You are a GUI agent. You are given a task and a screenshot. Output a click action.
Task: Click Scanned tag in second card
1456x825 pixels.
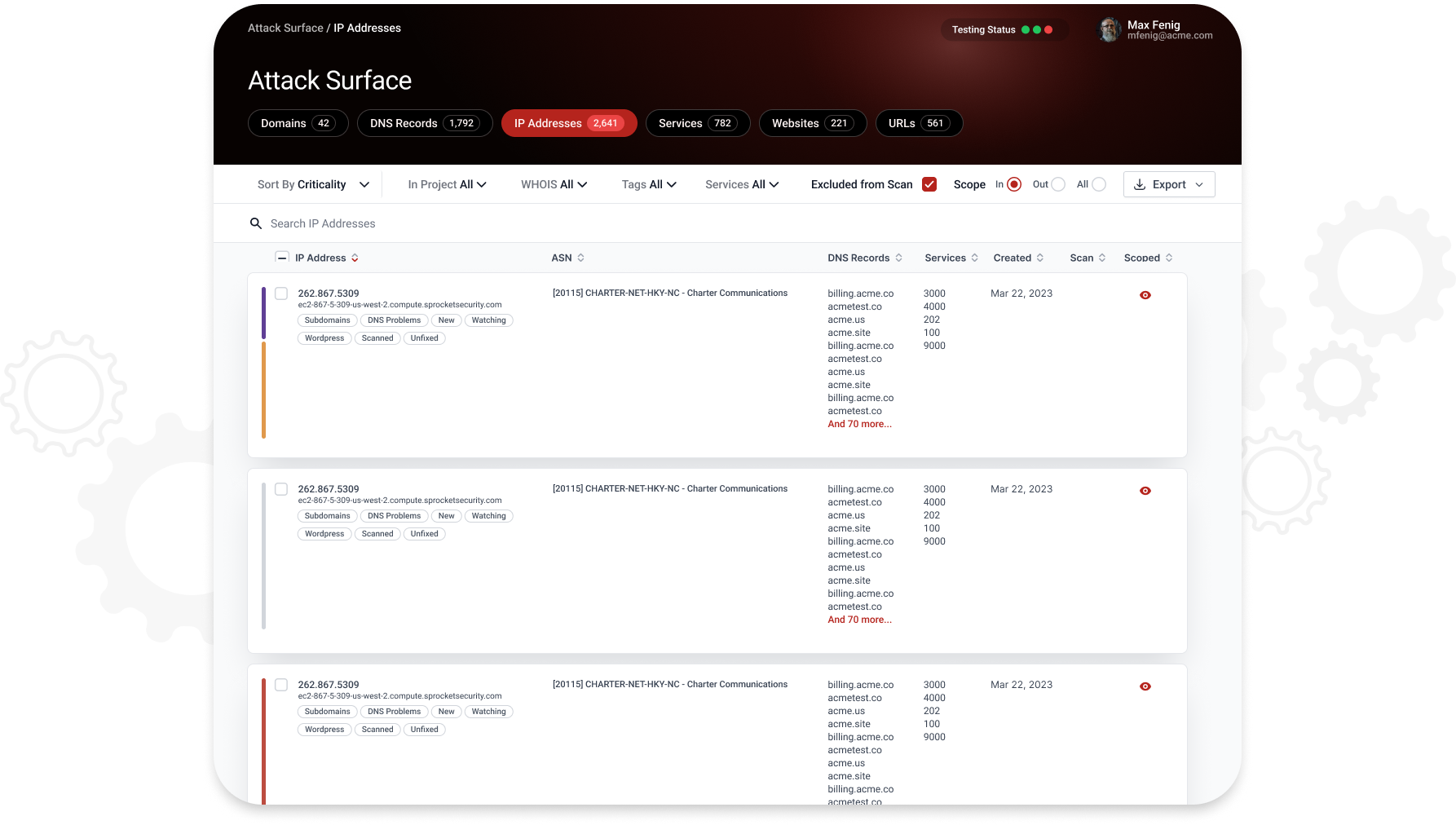pyautogui.click(x=377, y=534)
